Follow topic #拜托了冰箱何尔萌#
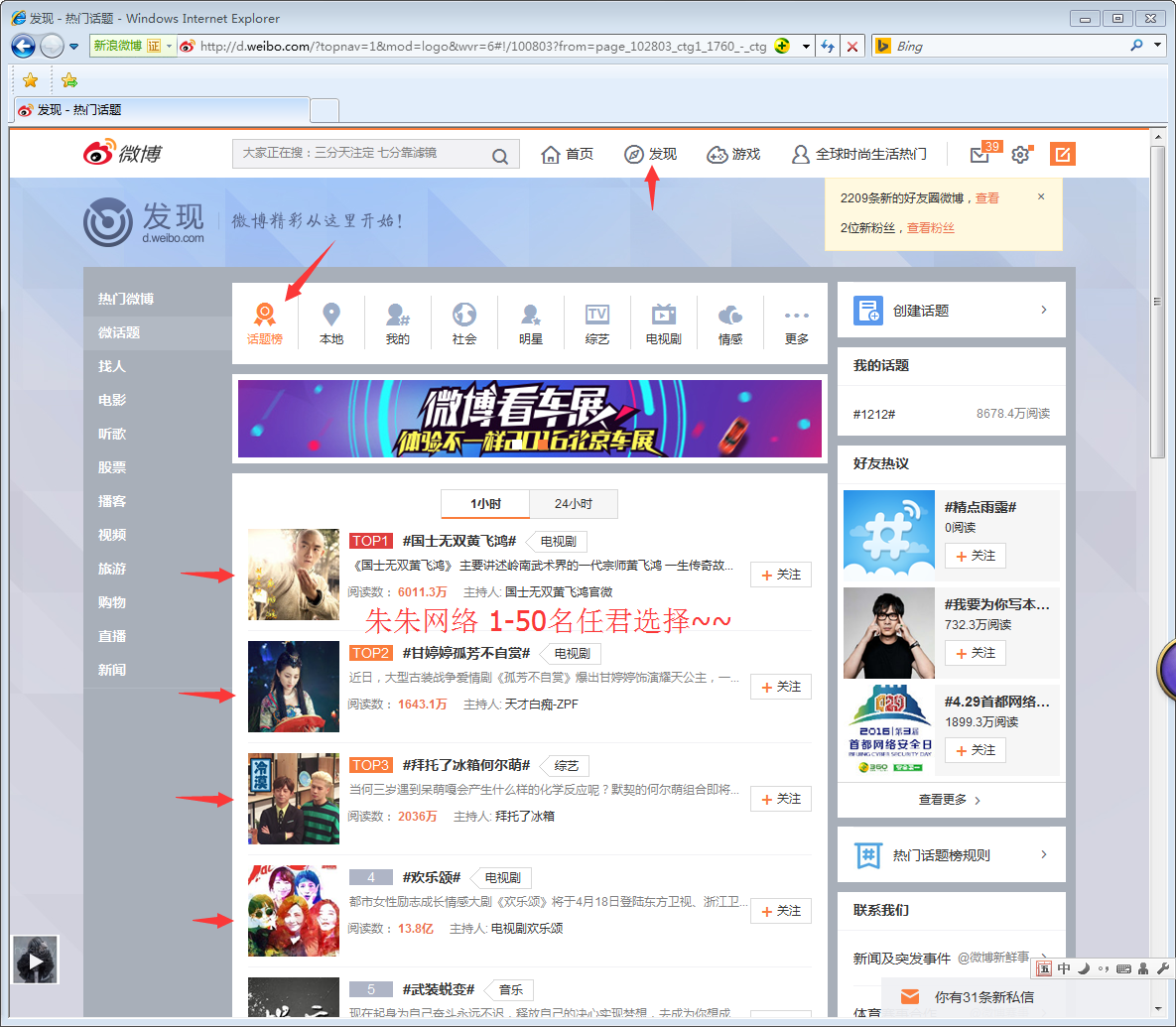The image size is (1176, 1027). pyautogui.click(x=781, y=799)
